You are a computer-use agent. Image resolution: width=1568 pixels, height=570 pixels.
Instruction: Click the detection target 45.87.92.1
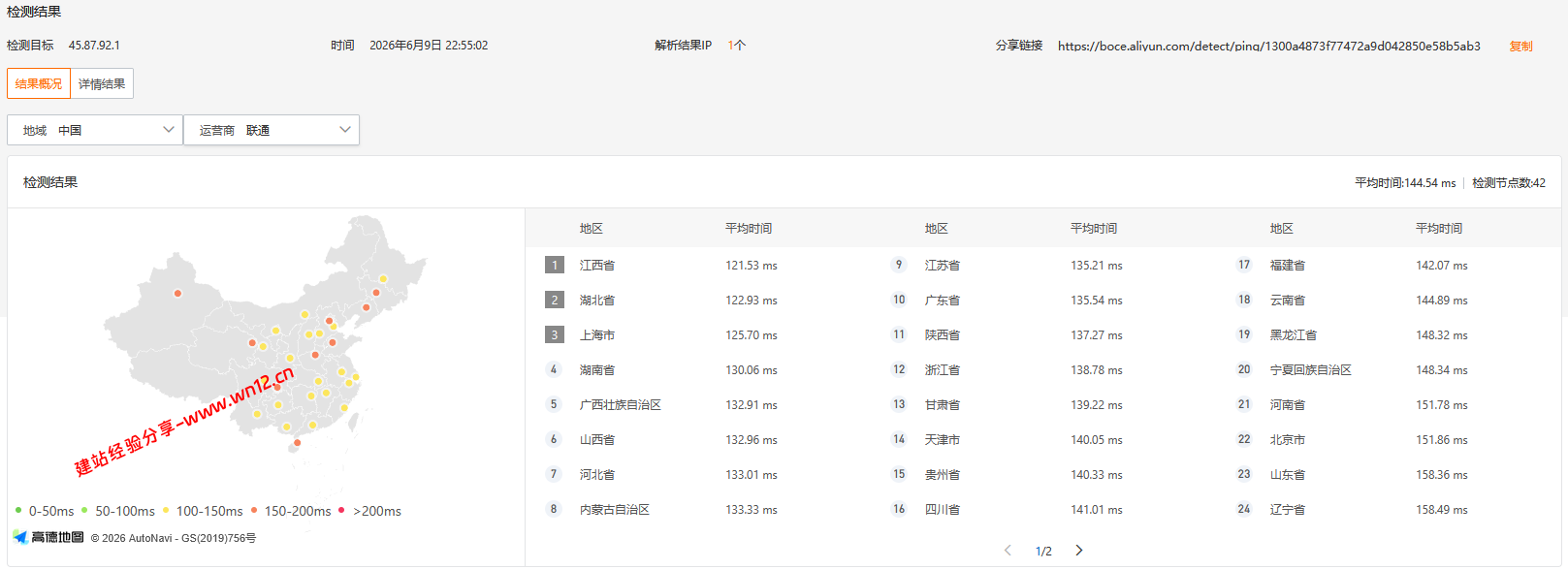pos(94,46)
